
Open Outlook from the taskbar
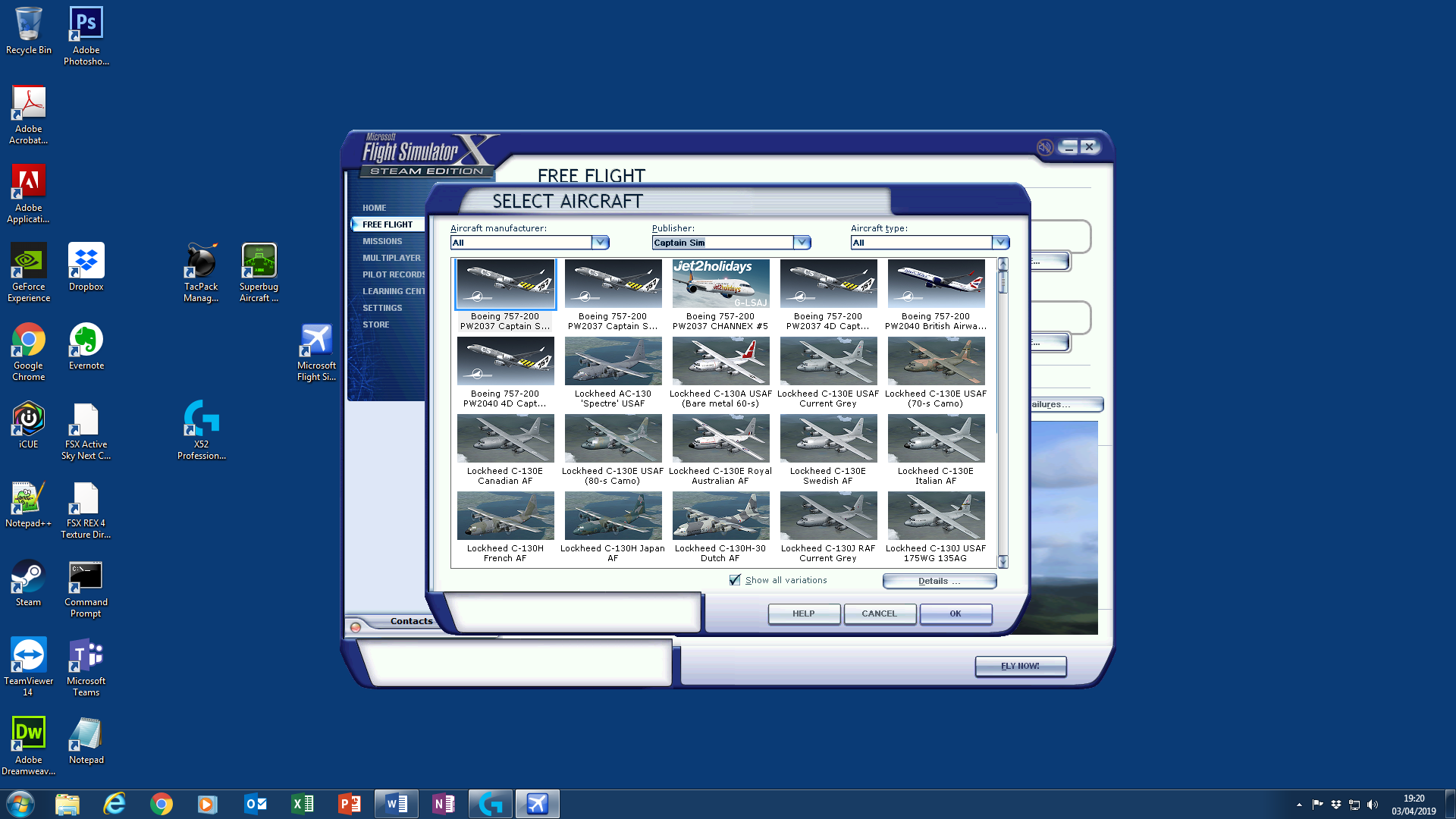(x=256, y=803)
